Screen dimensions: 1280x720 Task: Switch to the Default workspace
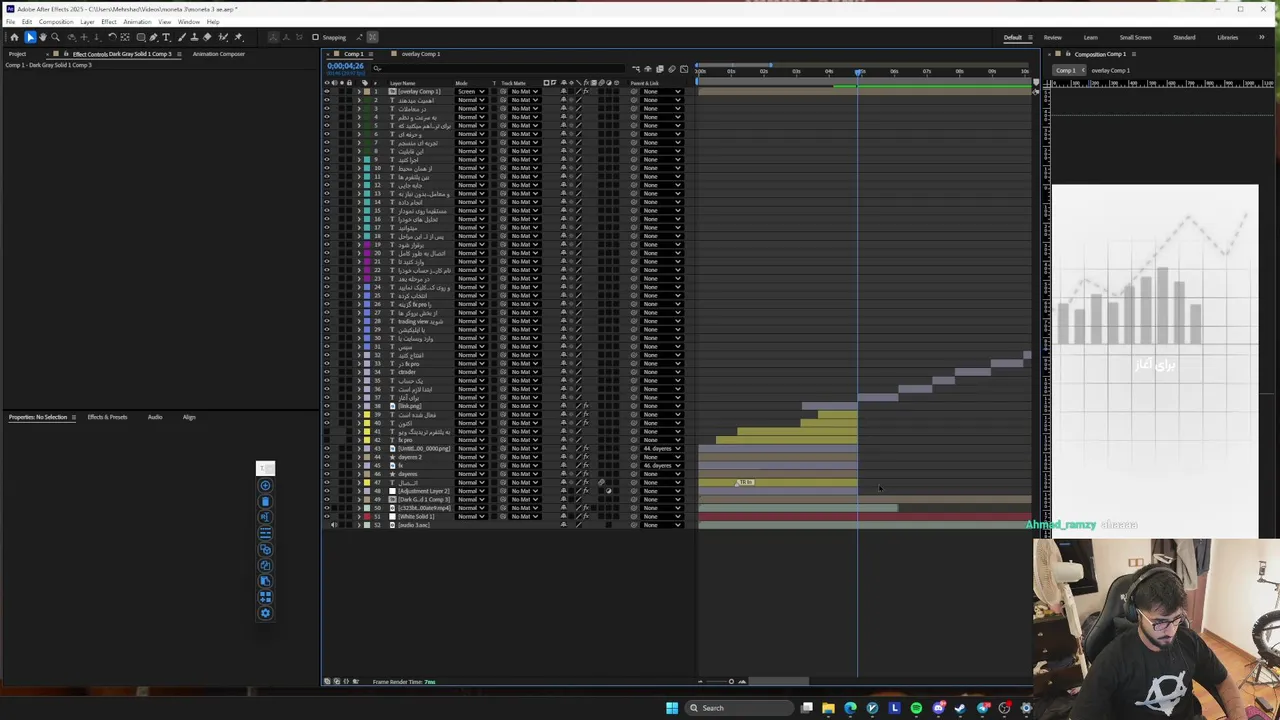[x=1013, y=37]
